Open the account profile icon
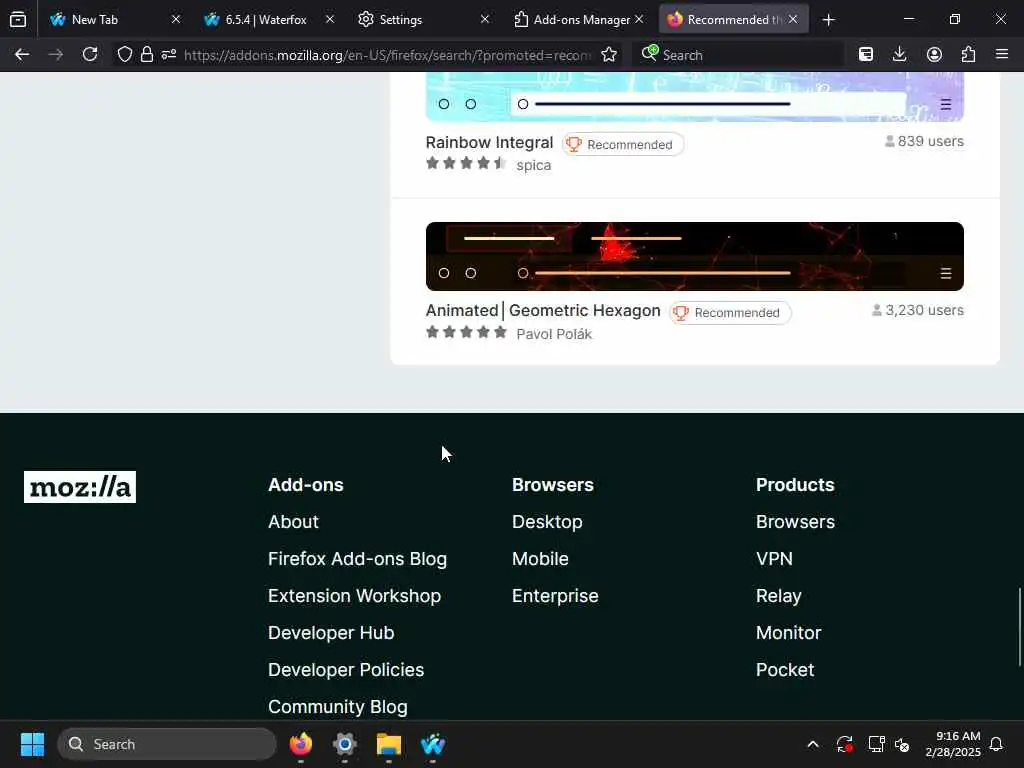This screenshot has height=768, width=1024. point(934,55)
